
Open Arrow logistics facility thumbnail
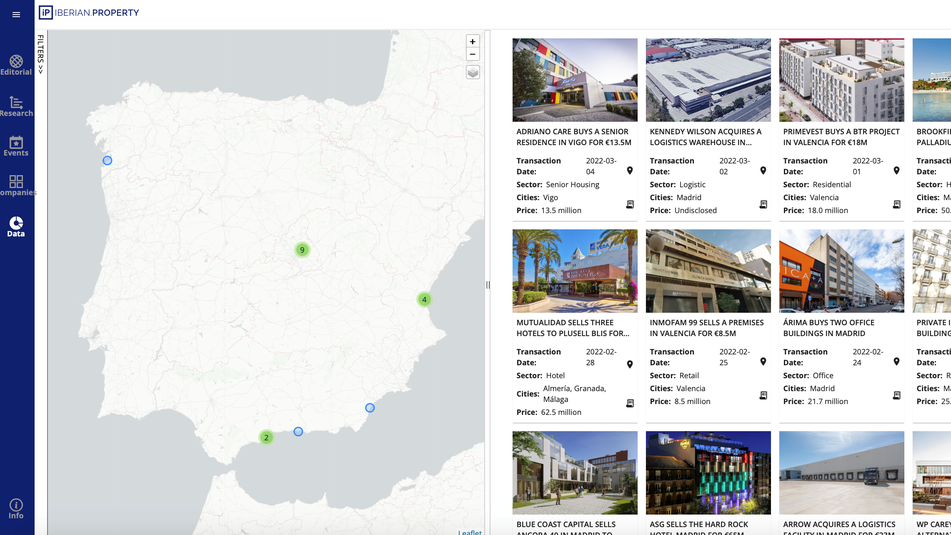click(842, 473)
